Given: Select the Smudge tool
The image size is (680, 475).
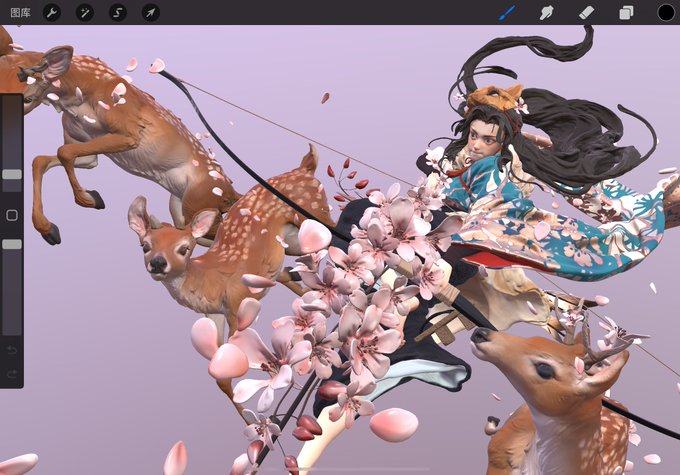Looking at the screenshot, I should point(546,13).
